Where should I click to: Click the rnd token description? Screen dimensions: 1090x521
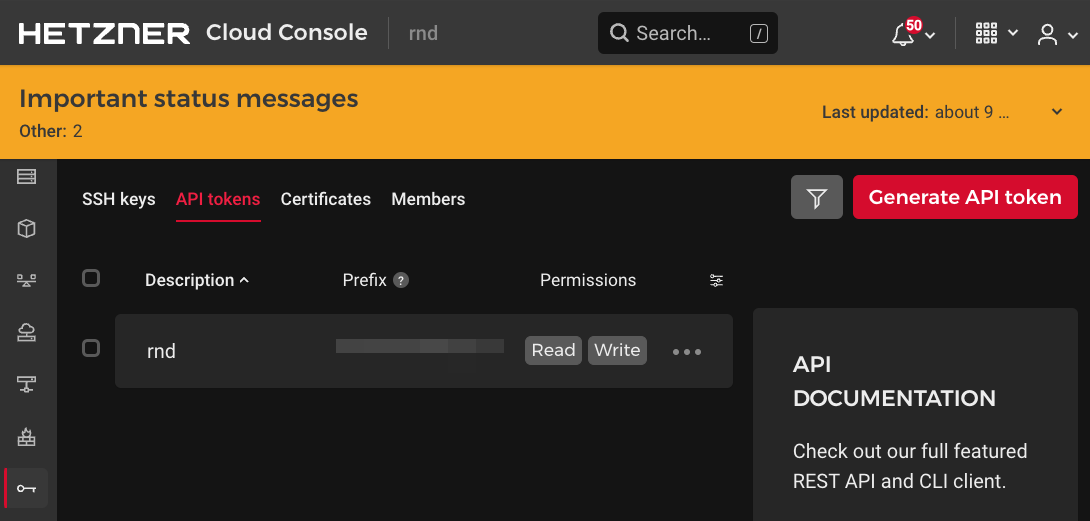[161, 351]
